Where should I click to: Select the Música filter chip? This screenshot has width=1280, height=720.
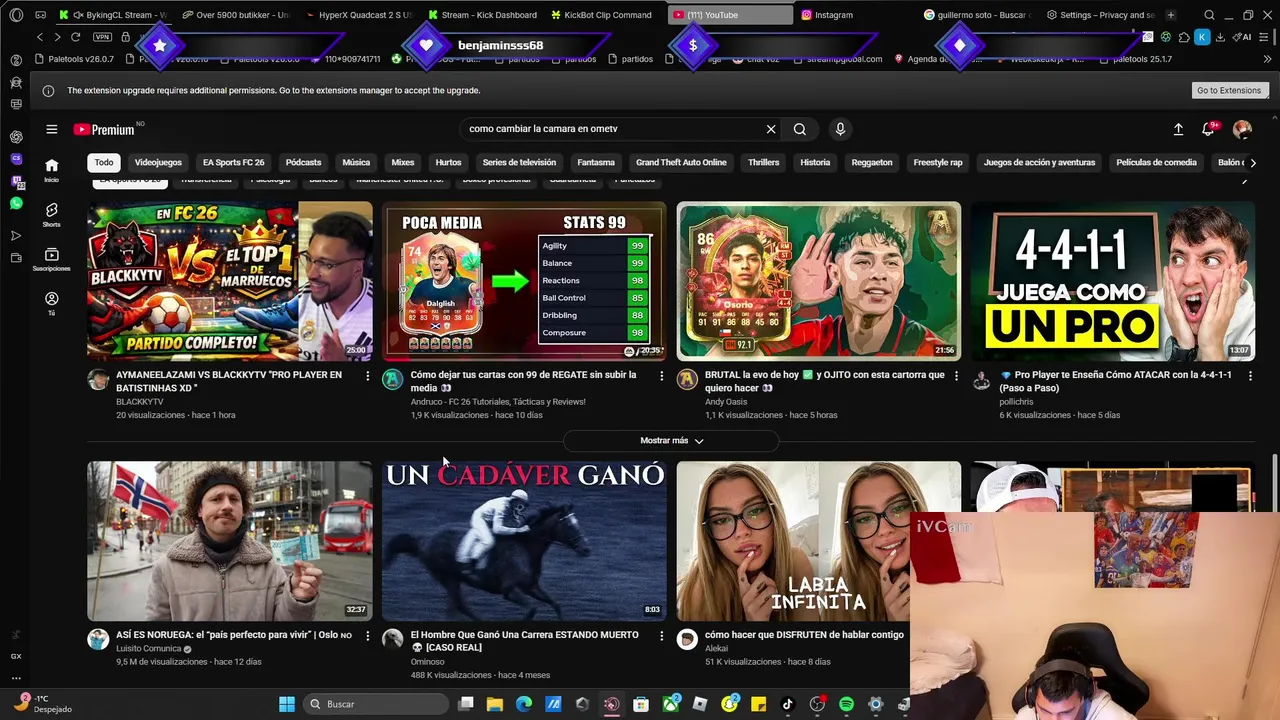pos(356,162)
